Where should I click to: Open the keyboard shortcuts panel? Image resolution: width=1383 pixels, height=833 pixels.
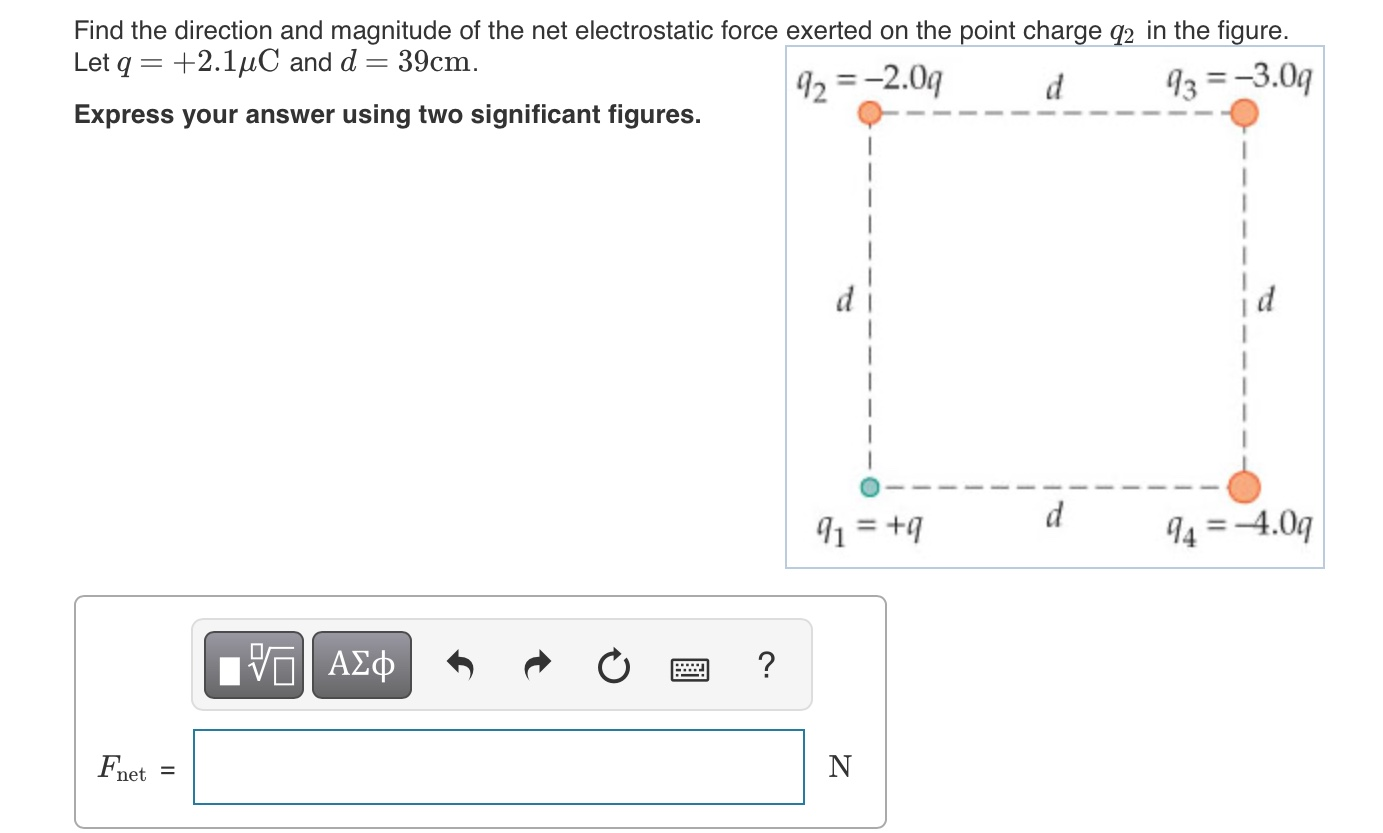point(689,668)
